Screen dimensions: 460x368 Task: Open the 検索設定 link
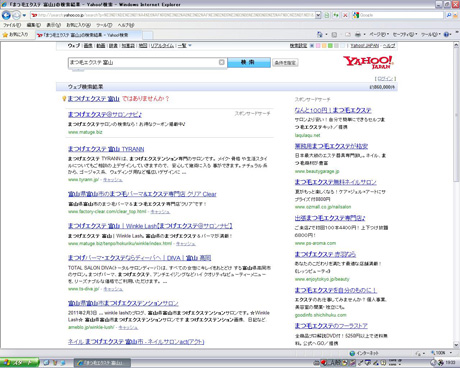point(298,45)
